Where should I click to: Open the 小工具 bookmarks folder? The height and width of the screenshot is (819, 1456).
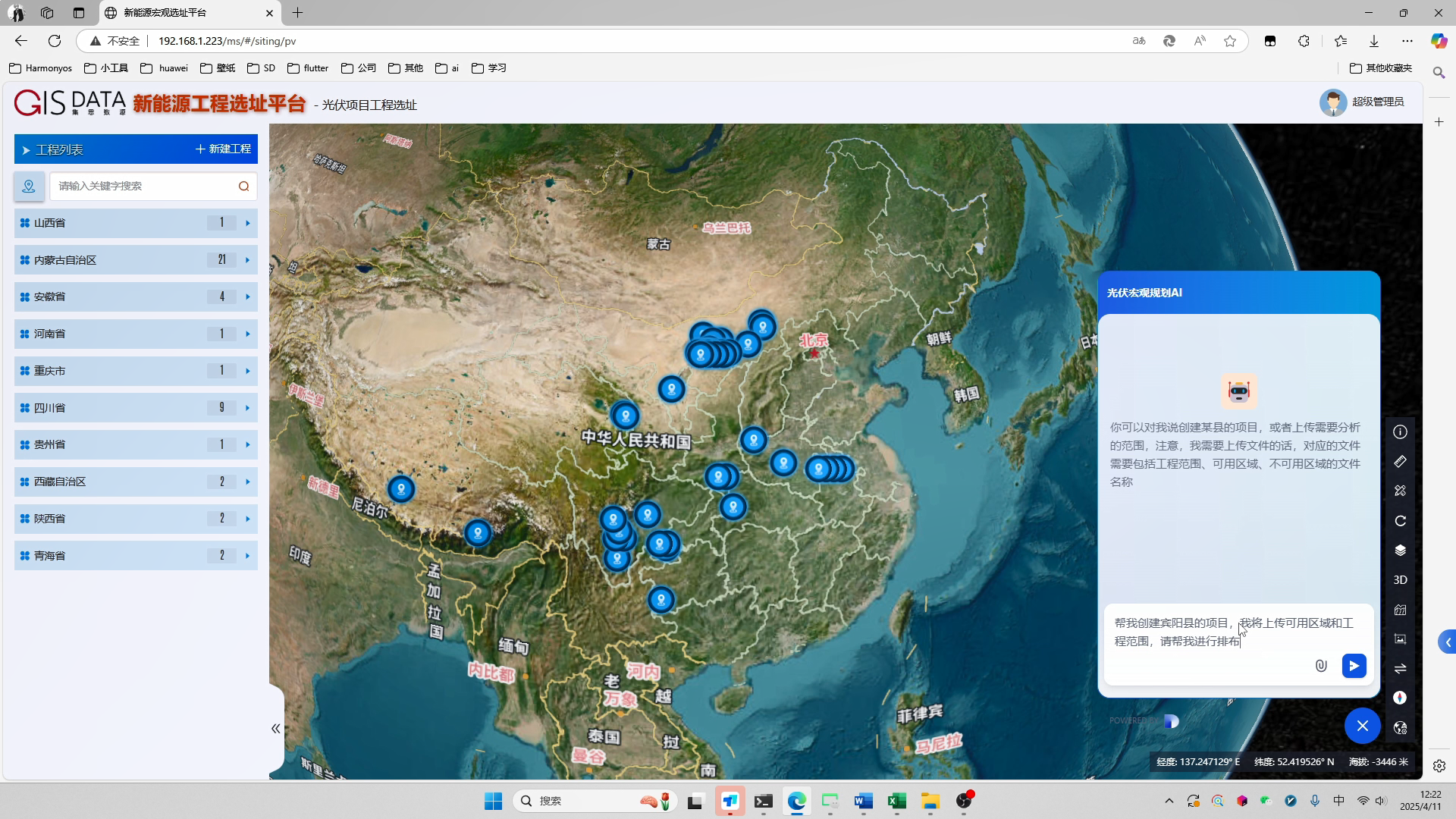pyautogui.click(x=106, y=68)
